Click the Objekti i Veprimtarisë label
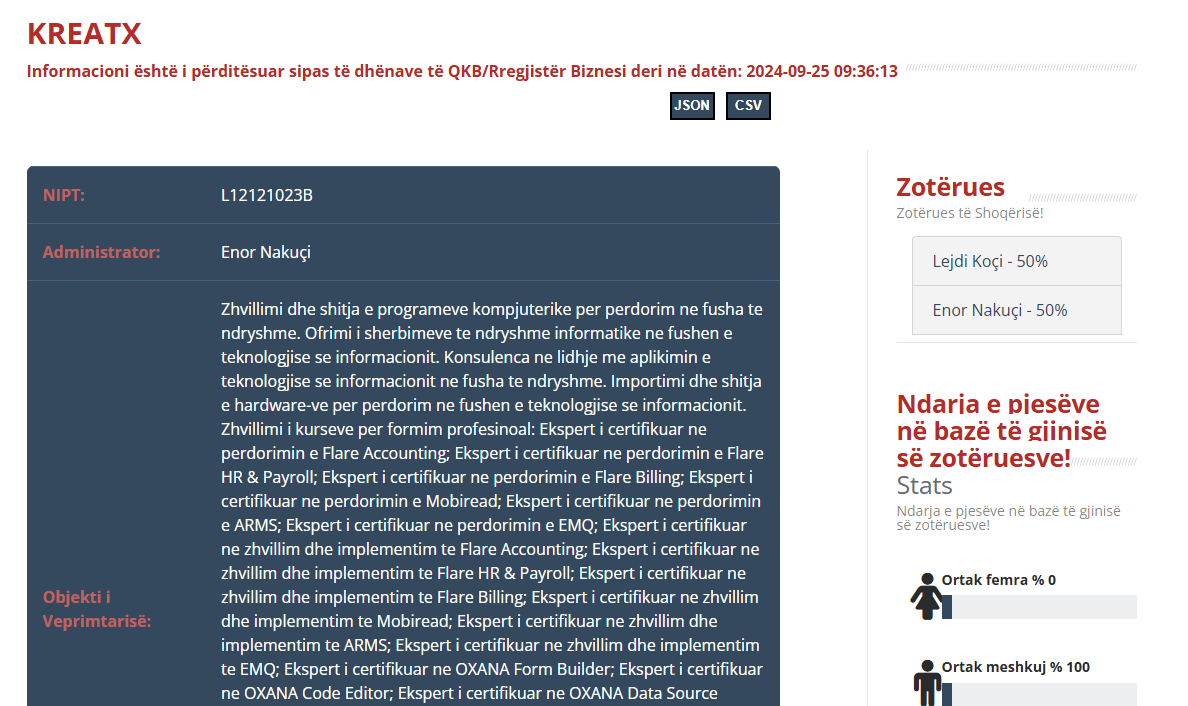Image resolution: width=1188 pixels, height=706 pixels. pos(97,609)
